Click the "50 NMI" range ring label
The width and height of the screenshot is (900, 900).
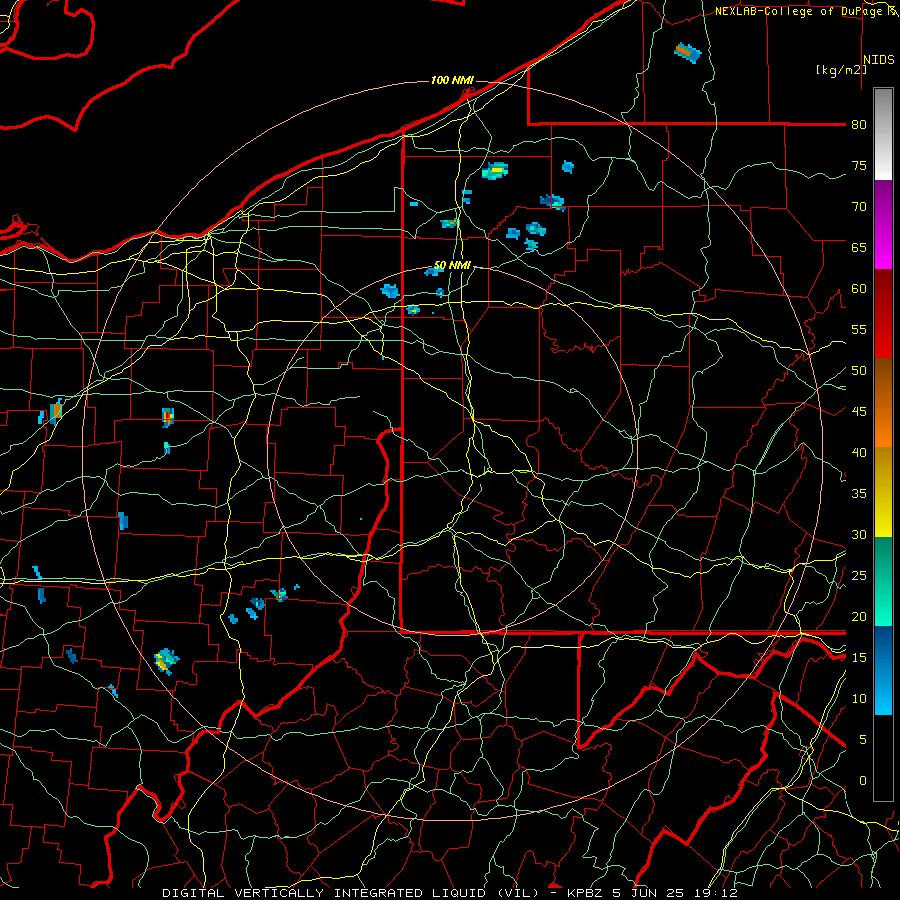pos(452,265)
